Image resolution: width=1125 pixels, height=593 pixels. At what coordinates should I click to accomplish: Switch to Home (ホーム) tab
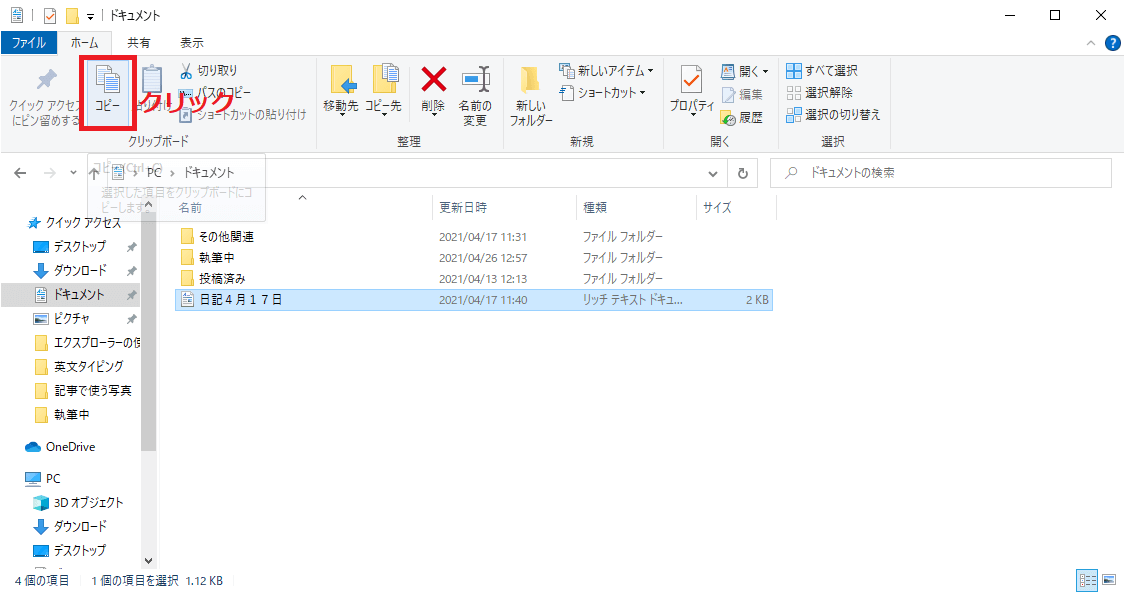click(x=85, y=42)
